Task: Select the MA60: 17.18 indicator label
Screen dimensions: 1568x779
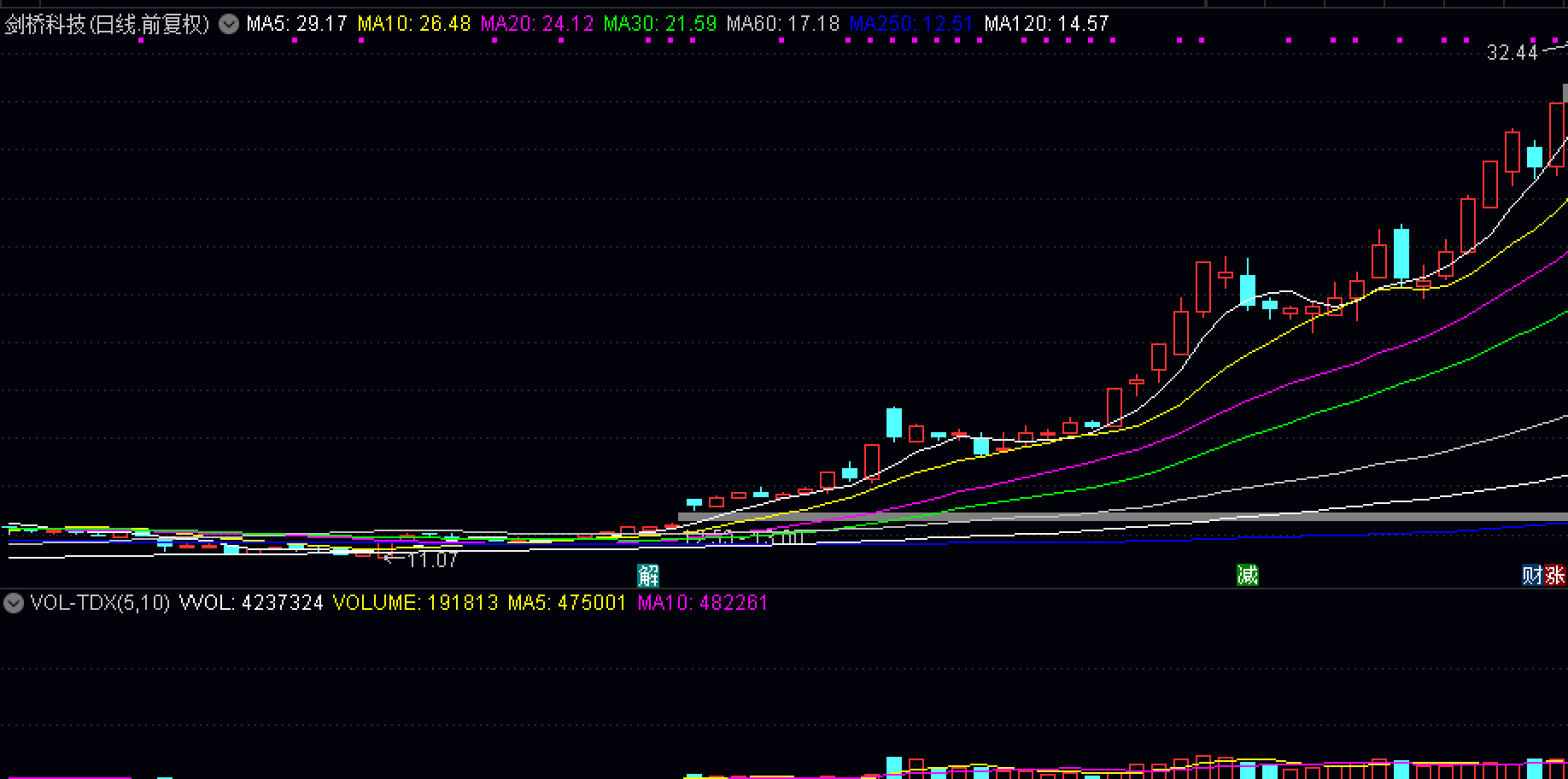Action: (x=782, y=24)
